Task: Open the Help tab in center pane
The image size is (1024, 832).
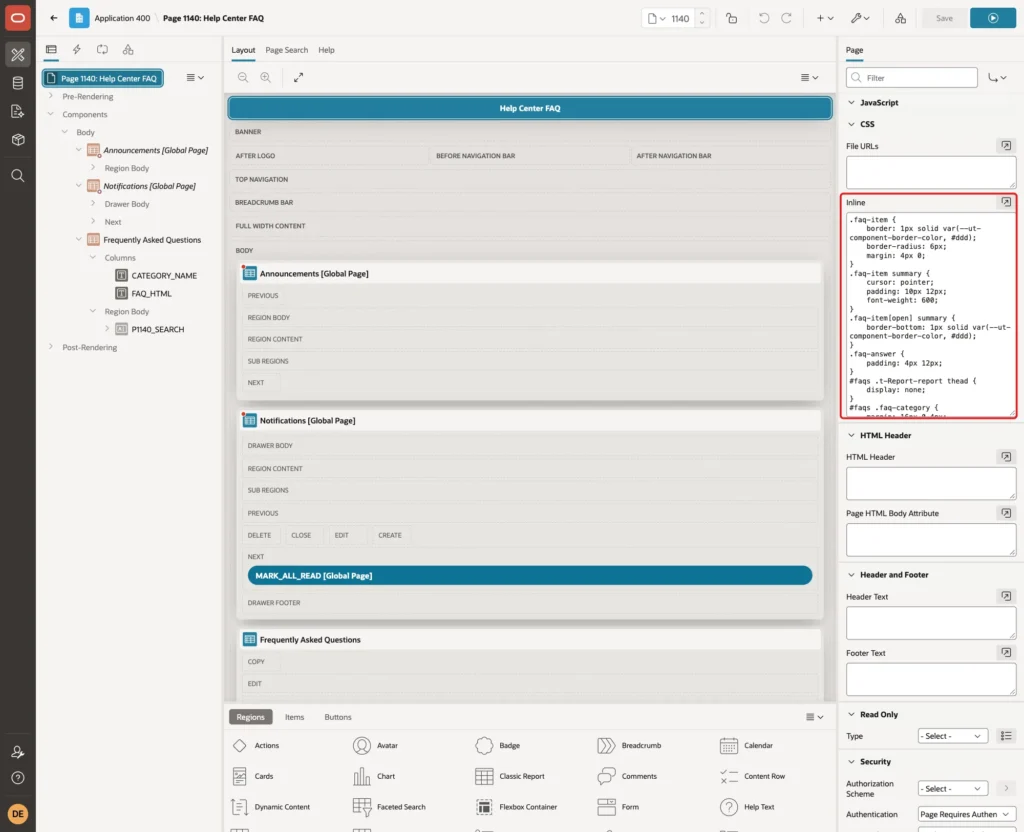Action: click(326, 50)
